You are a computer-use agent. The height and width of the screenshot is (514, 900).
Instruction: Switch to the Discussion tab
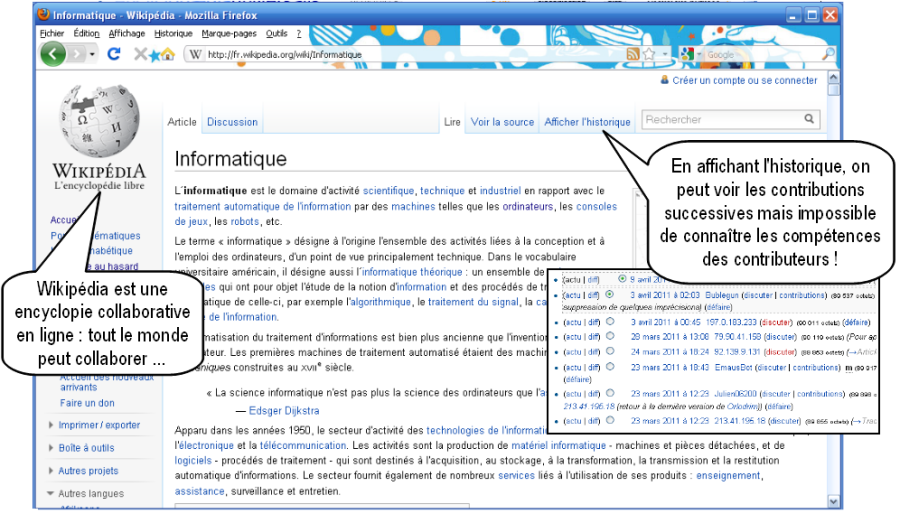click(232, 122)
